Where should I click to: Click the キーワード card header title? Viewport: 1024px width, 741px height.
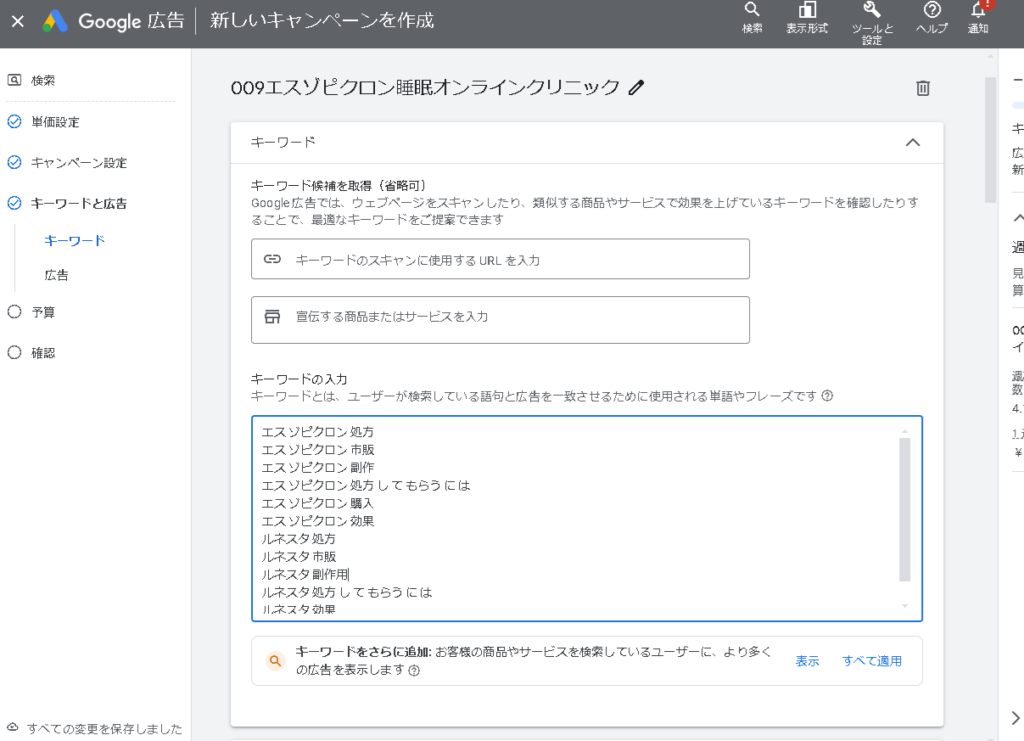pyautogui.click(x=283, y=142)
